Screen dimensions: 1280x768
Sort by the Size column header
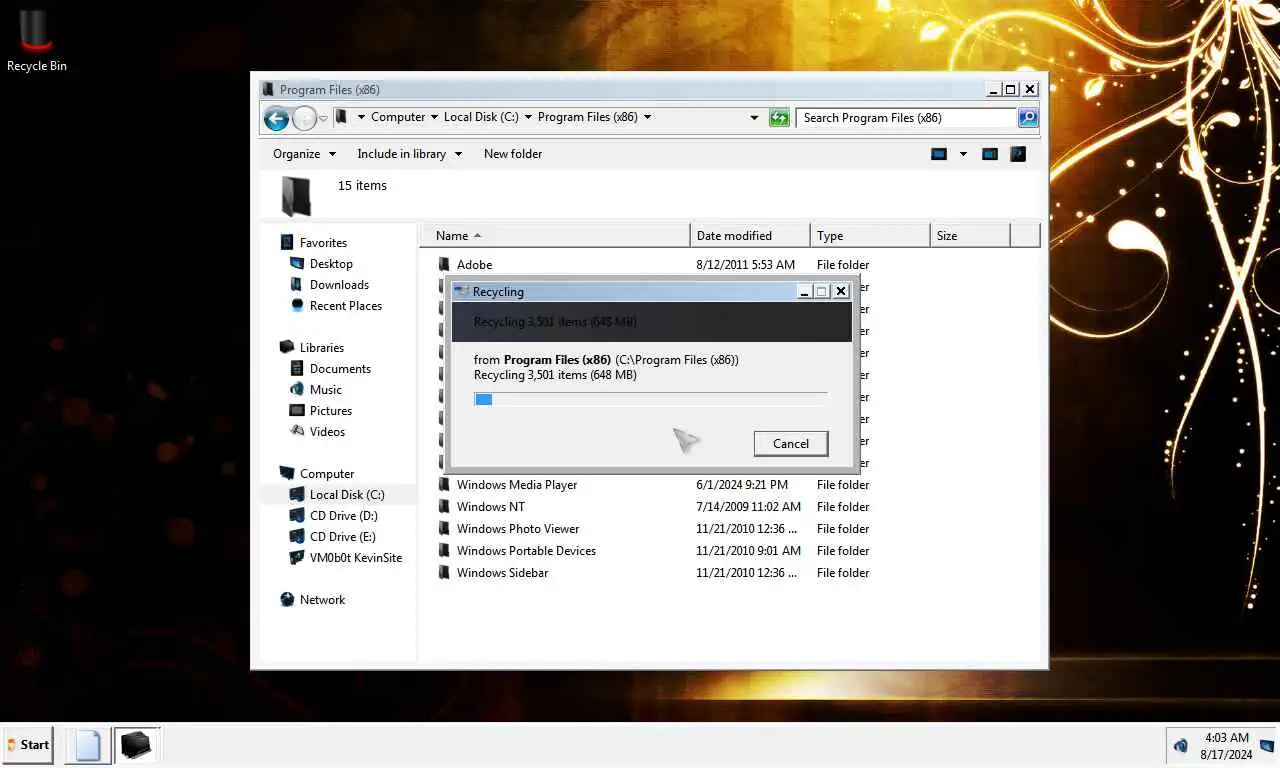pyautogui.click(x=970, y=236)
